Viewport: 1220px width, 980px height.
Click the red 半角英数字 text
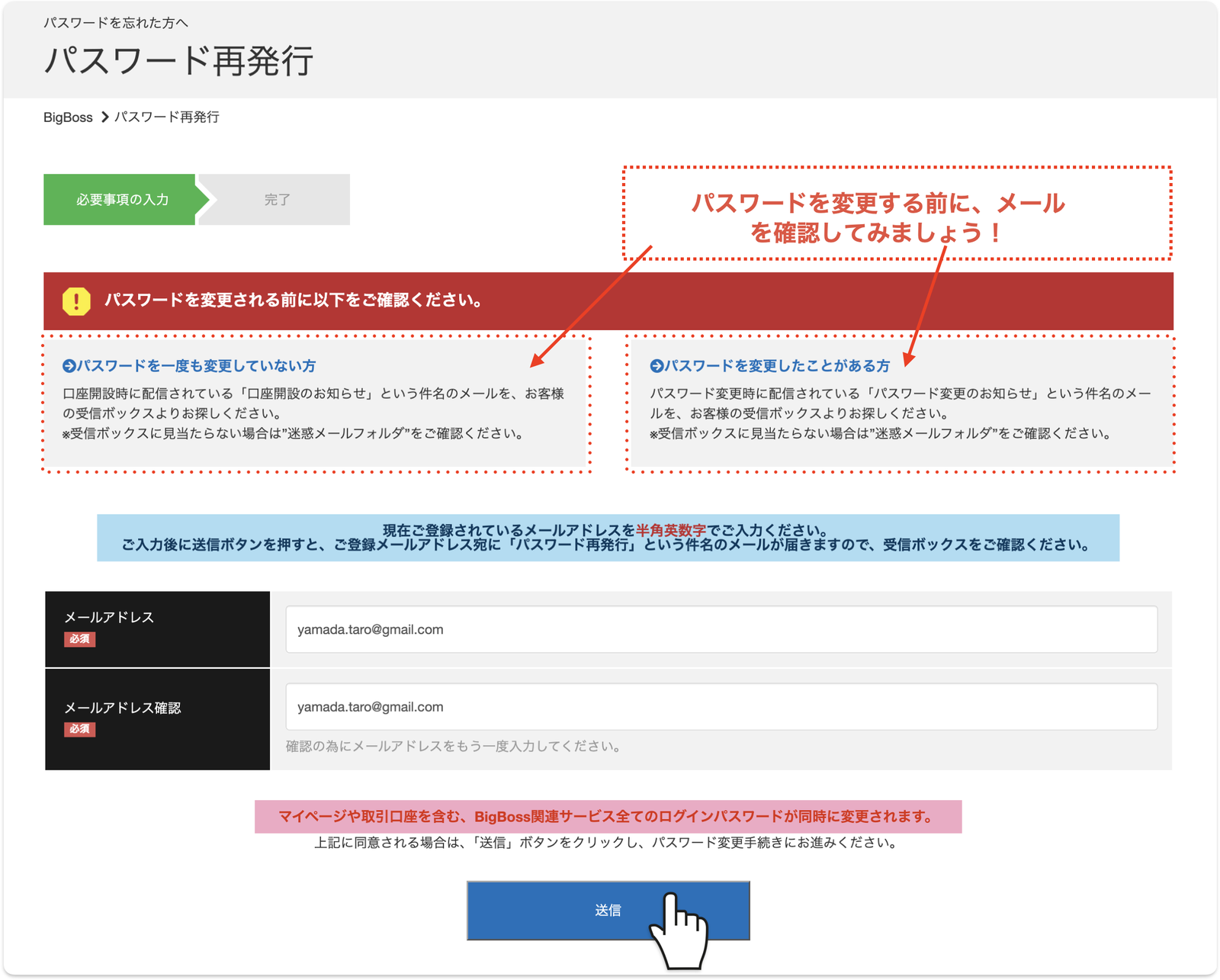pos(671,530)
